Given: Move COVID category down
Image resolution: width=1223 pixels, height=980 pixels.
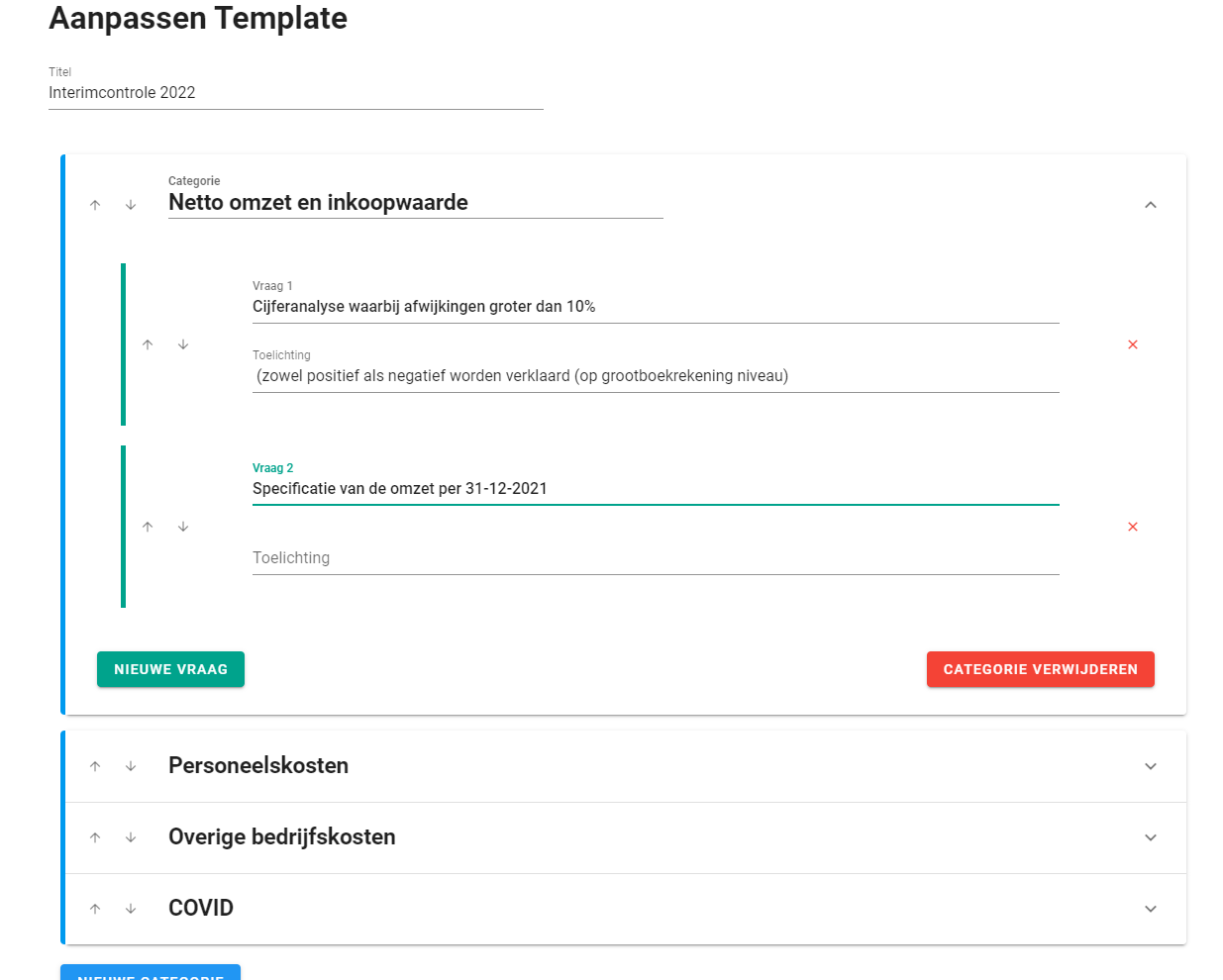Looking at the screenshot, I should (x=131, y=909).
